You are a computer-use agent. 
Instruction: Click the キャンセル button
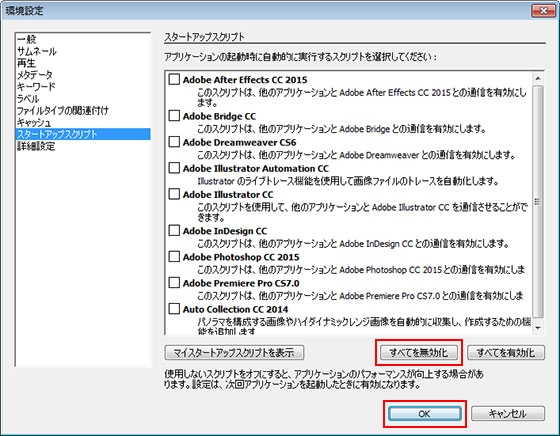[x=508, y=414]
